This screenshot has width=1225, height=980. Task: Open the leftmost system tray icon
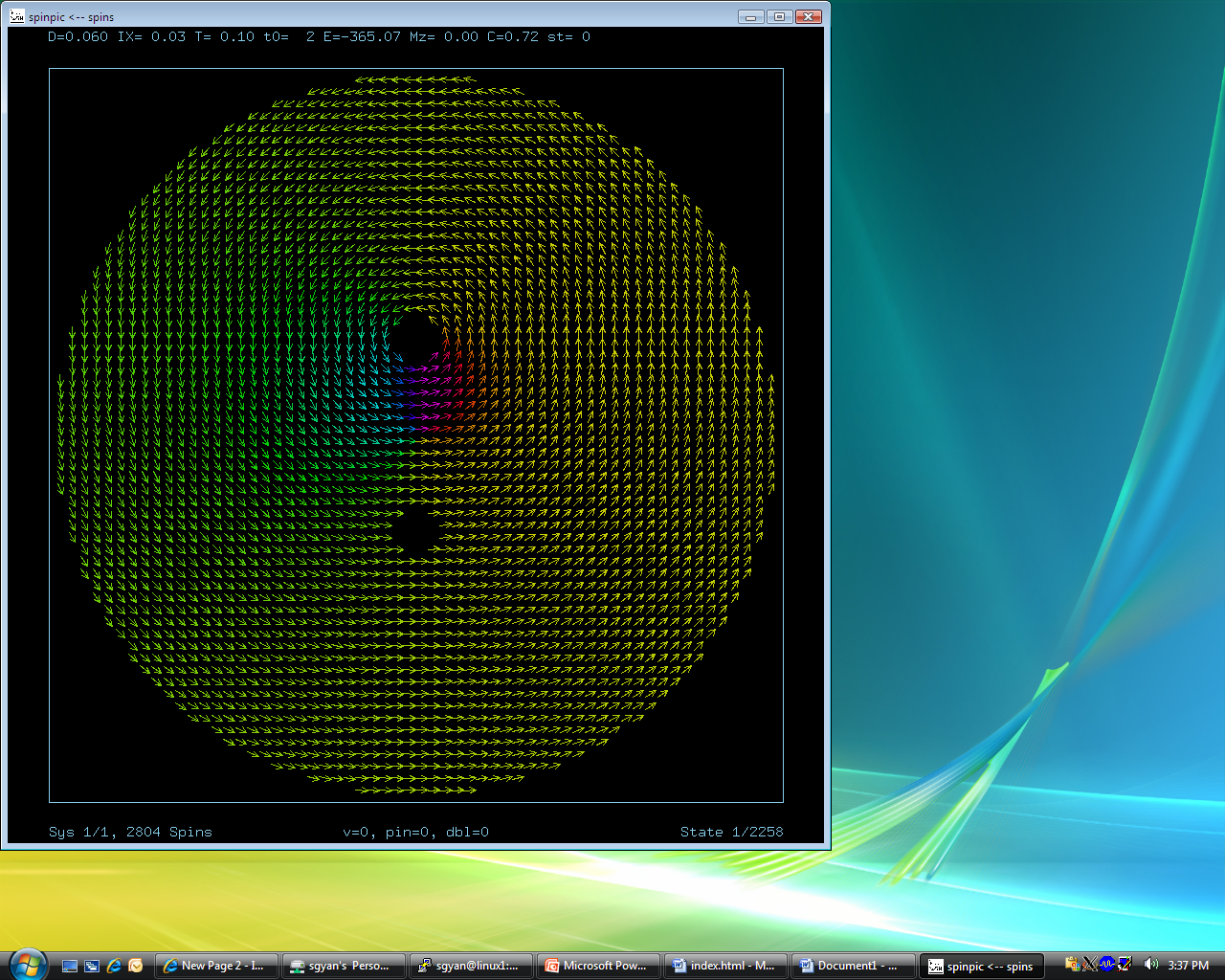pos(1072,965)
